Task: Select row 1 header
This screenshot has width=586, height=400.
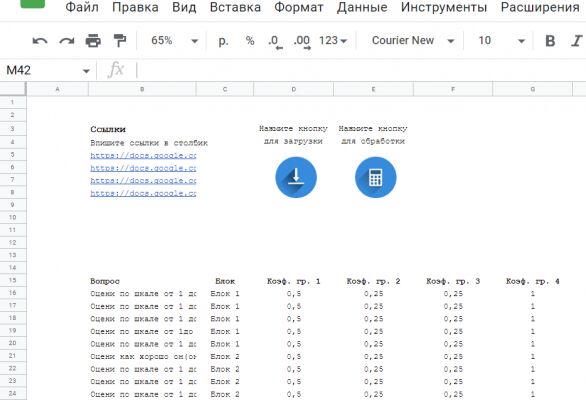Action: pyautogui.click(x=13, y=102)
